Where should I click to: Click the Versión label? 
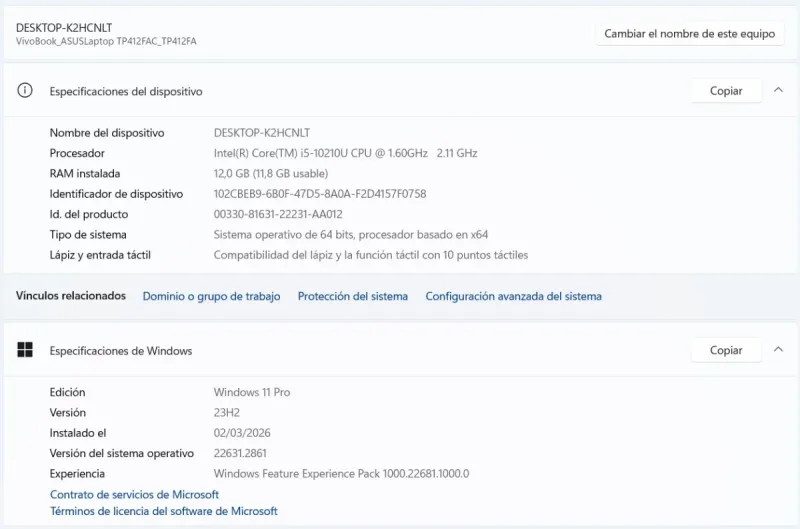68,413
